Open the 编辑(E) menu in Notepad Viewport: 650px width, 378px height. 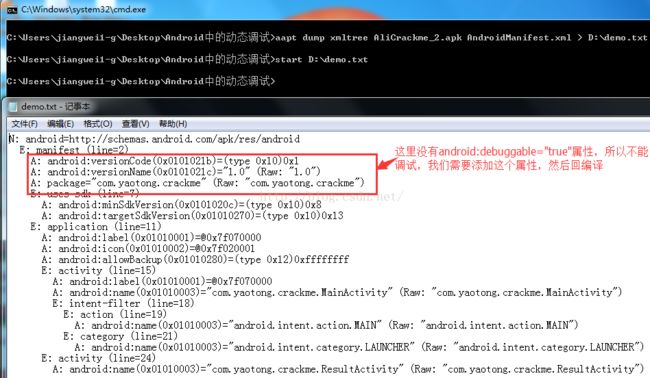click(61, 124)
